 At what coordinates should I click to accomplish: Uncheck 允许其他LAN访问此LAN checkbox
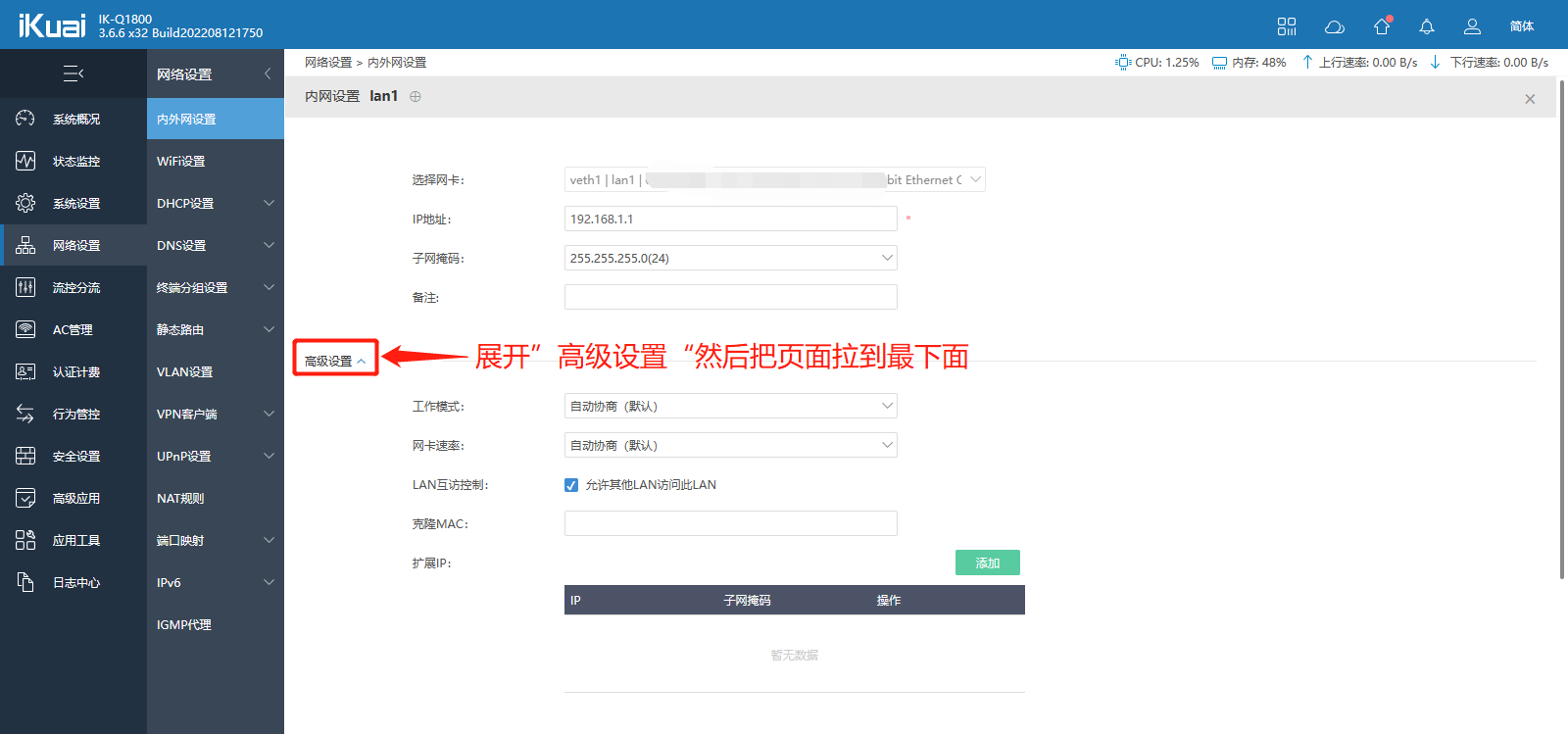point(571,485)
